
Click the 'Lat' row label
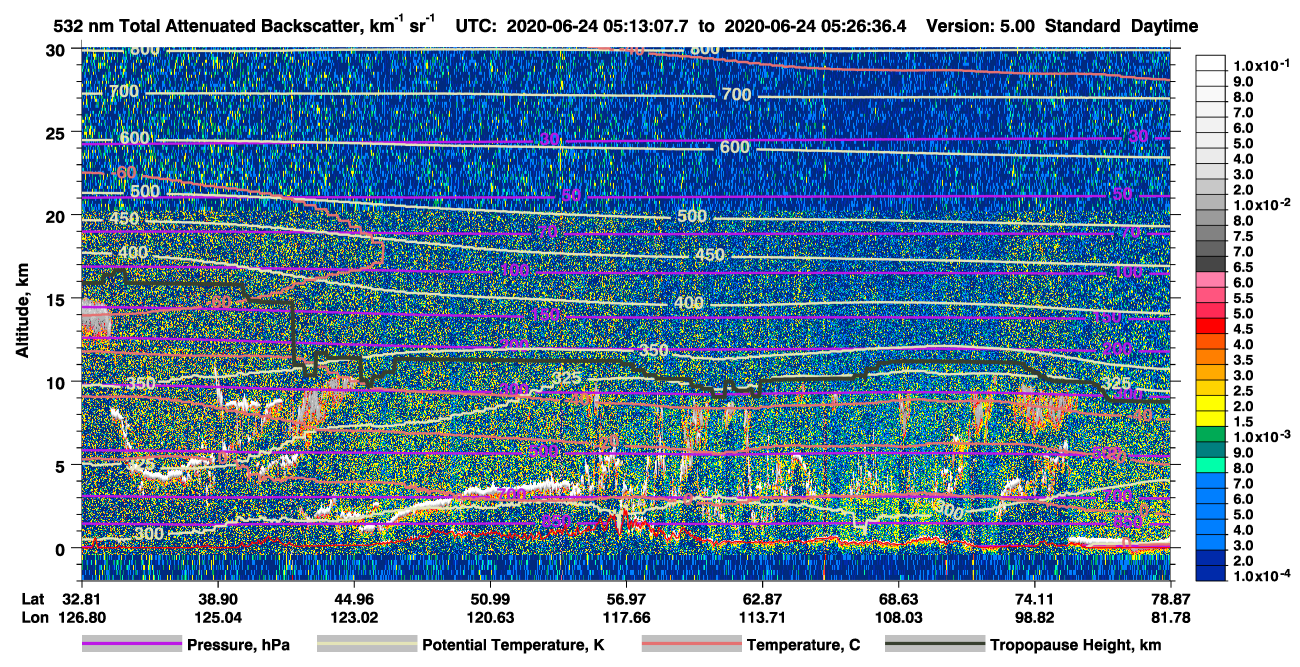point(32,599)
